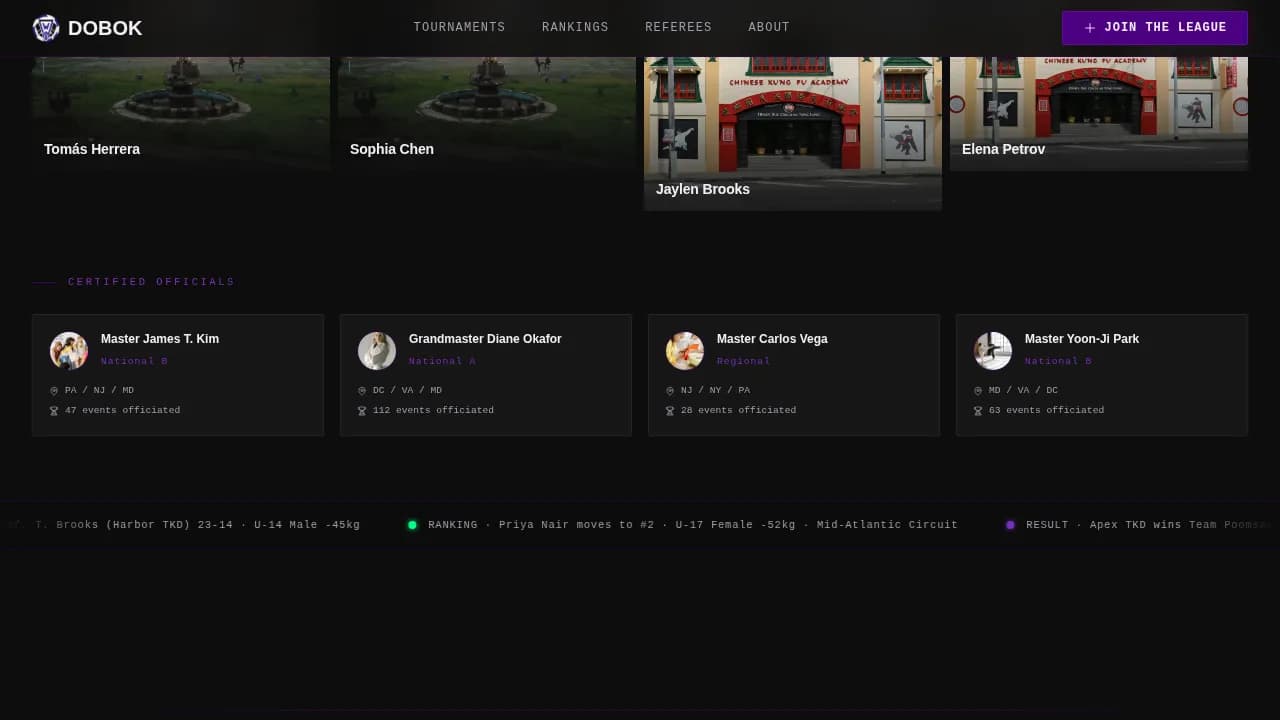
Task: Click the DOBOK brand name
Action: pyautogui.click(x=105, y=28)
